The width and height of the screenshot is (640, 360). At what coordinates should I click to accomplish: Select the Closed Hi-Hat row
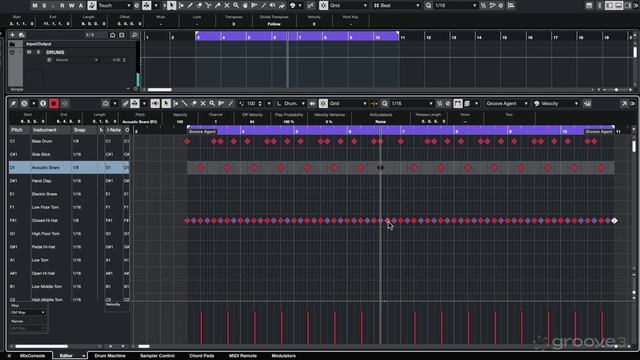coord(69,220)
